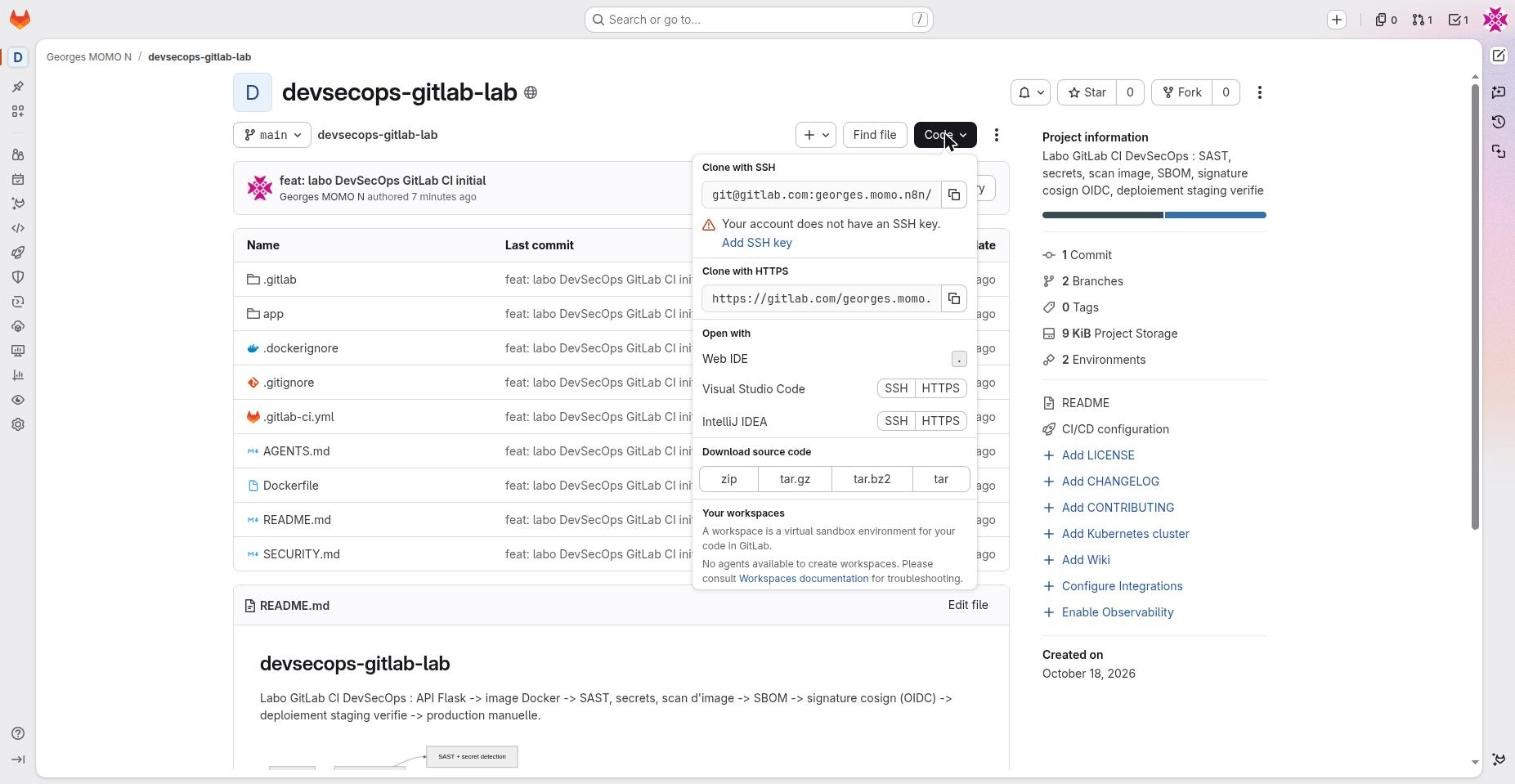Open the Manage section with people icon

coord(17,155)
